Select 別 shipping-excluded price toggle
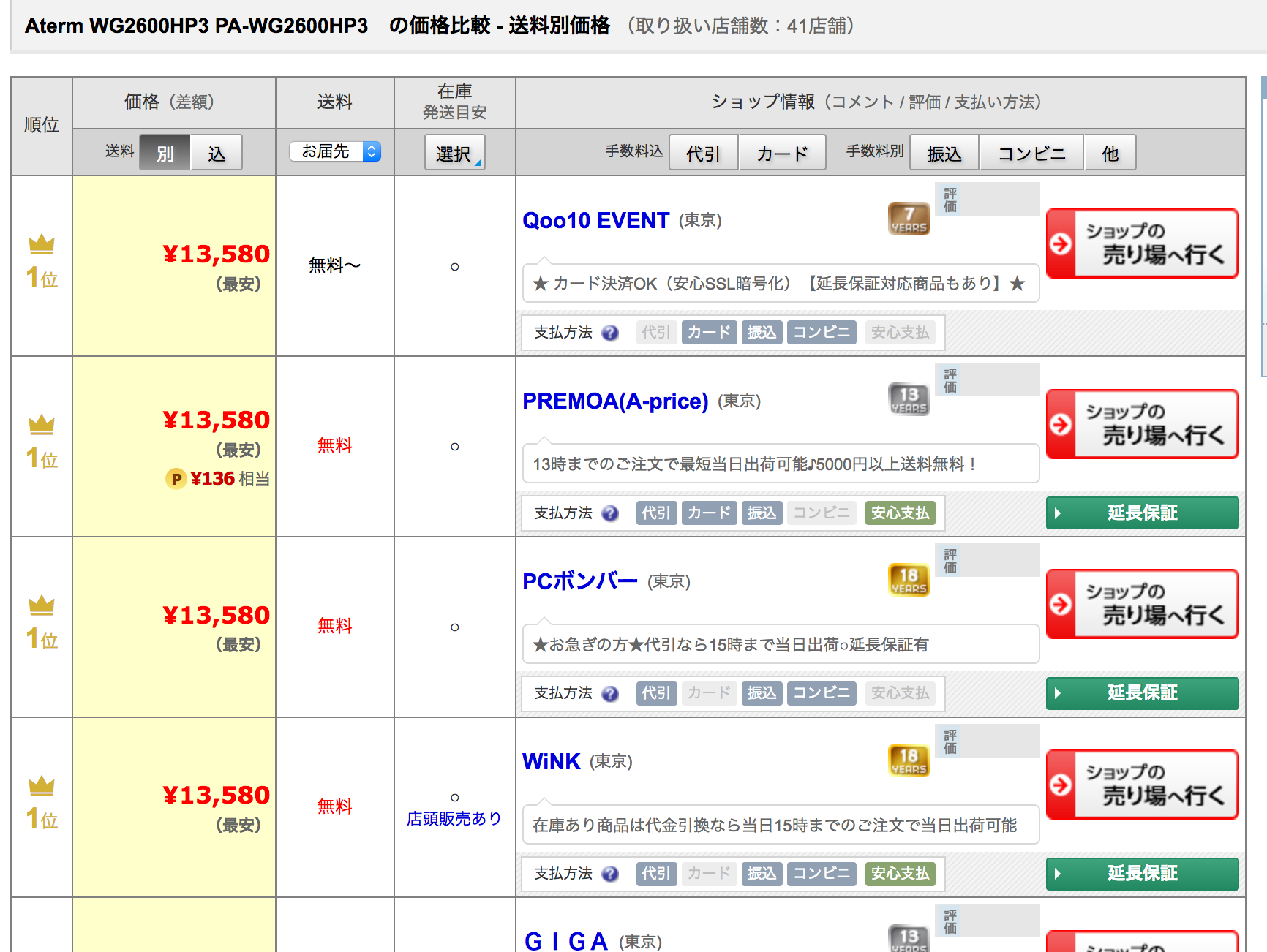This screenshot has width=1267, height=952. 165,153
